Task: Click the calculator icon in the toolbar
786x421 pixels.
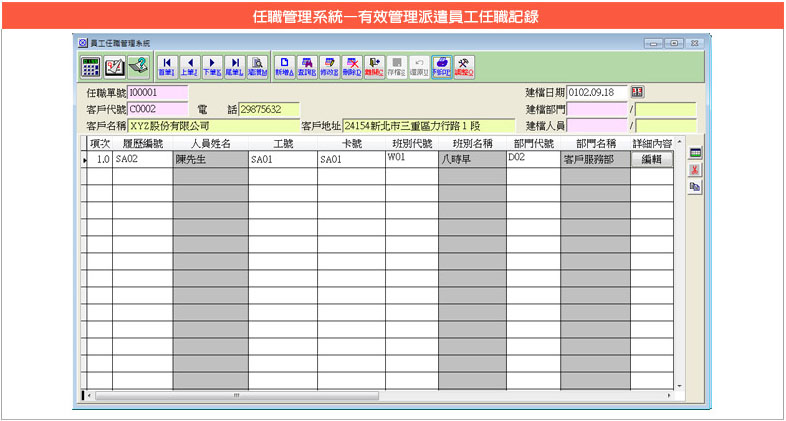Action: tap(89, 67)
